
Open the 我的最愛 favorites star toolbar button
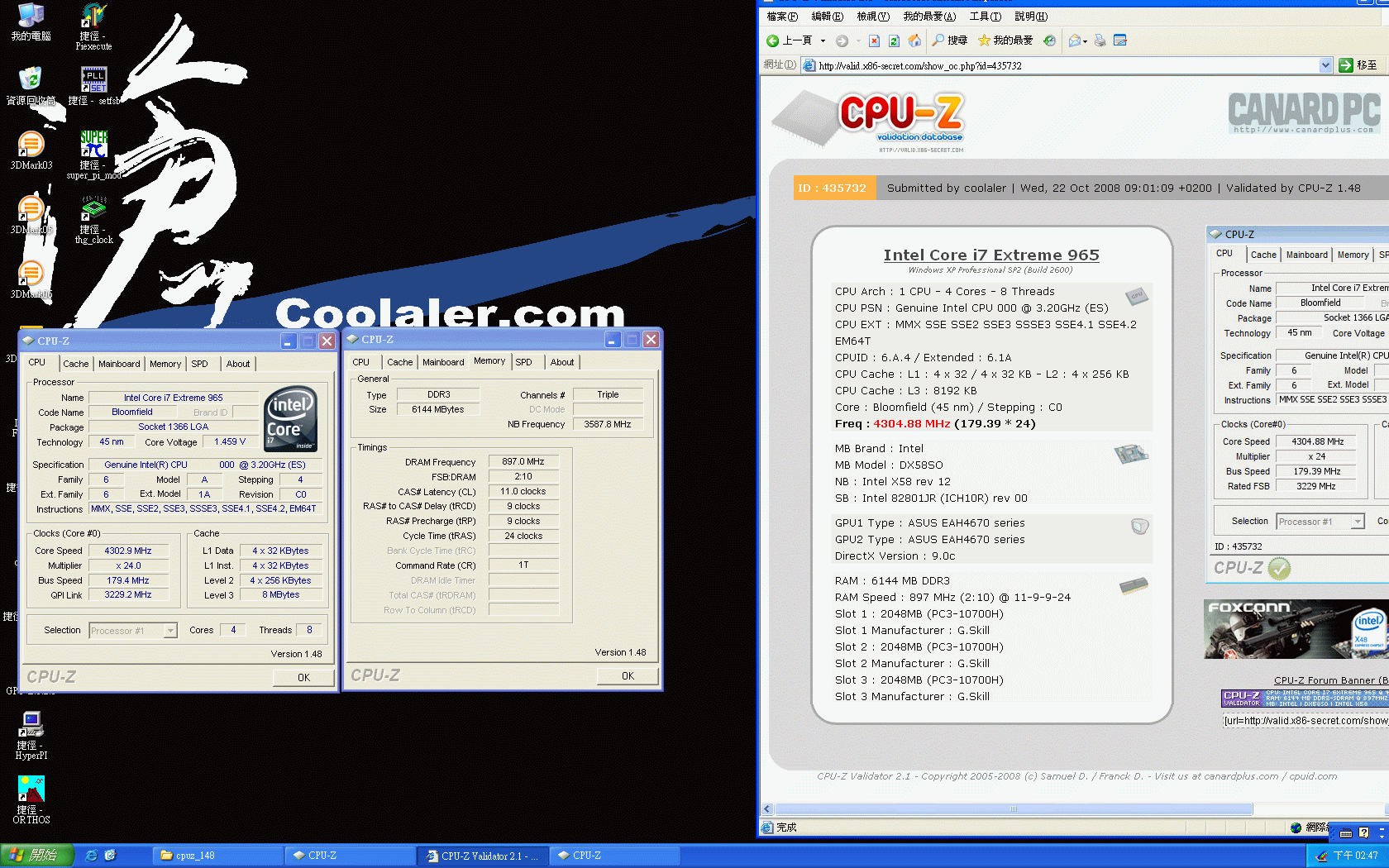click(1005, 41)
